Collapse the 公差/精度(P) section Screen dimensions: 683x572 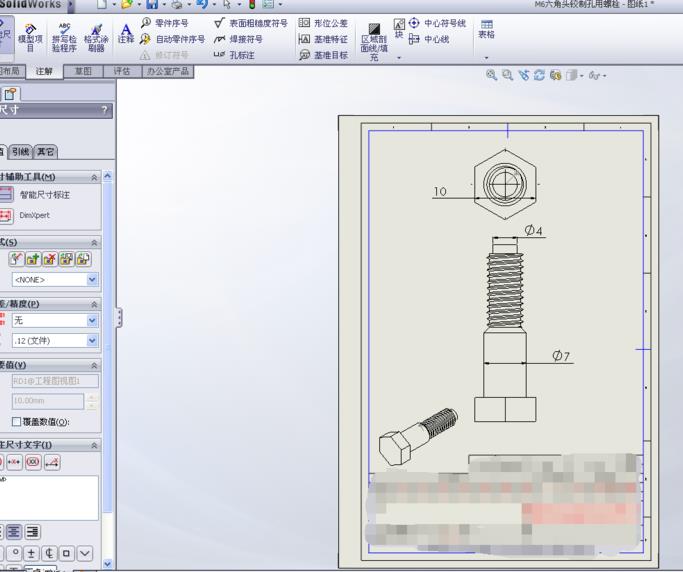[x=94, y=304]
